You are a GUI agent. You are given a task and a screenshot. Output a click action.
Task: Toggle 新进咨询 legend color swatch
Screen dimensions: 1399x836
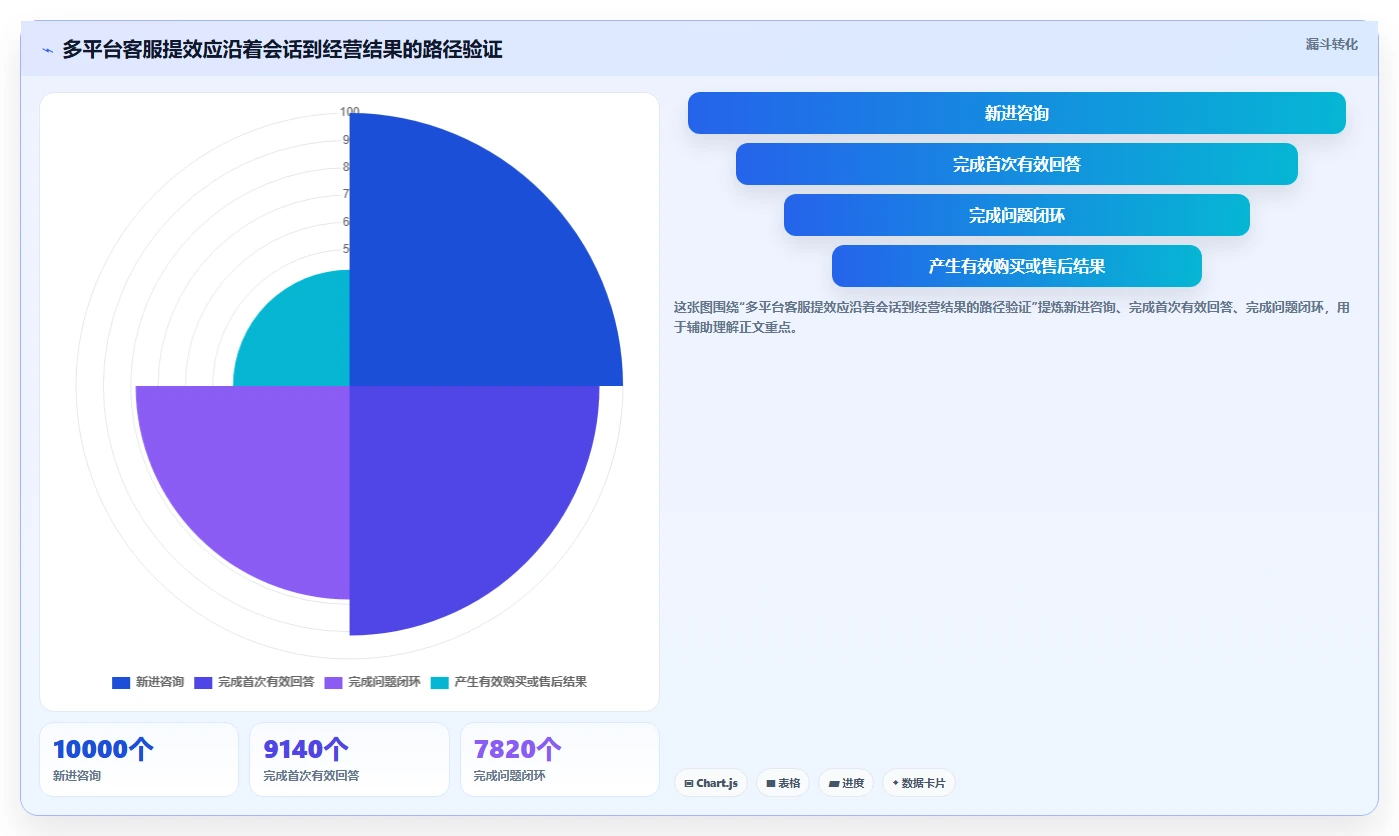121,683
